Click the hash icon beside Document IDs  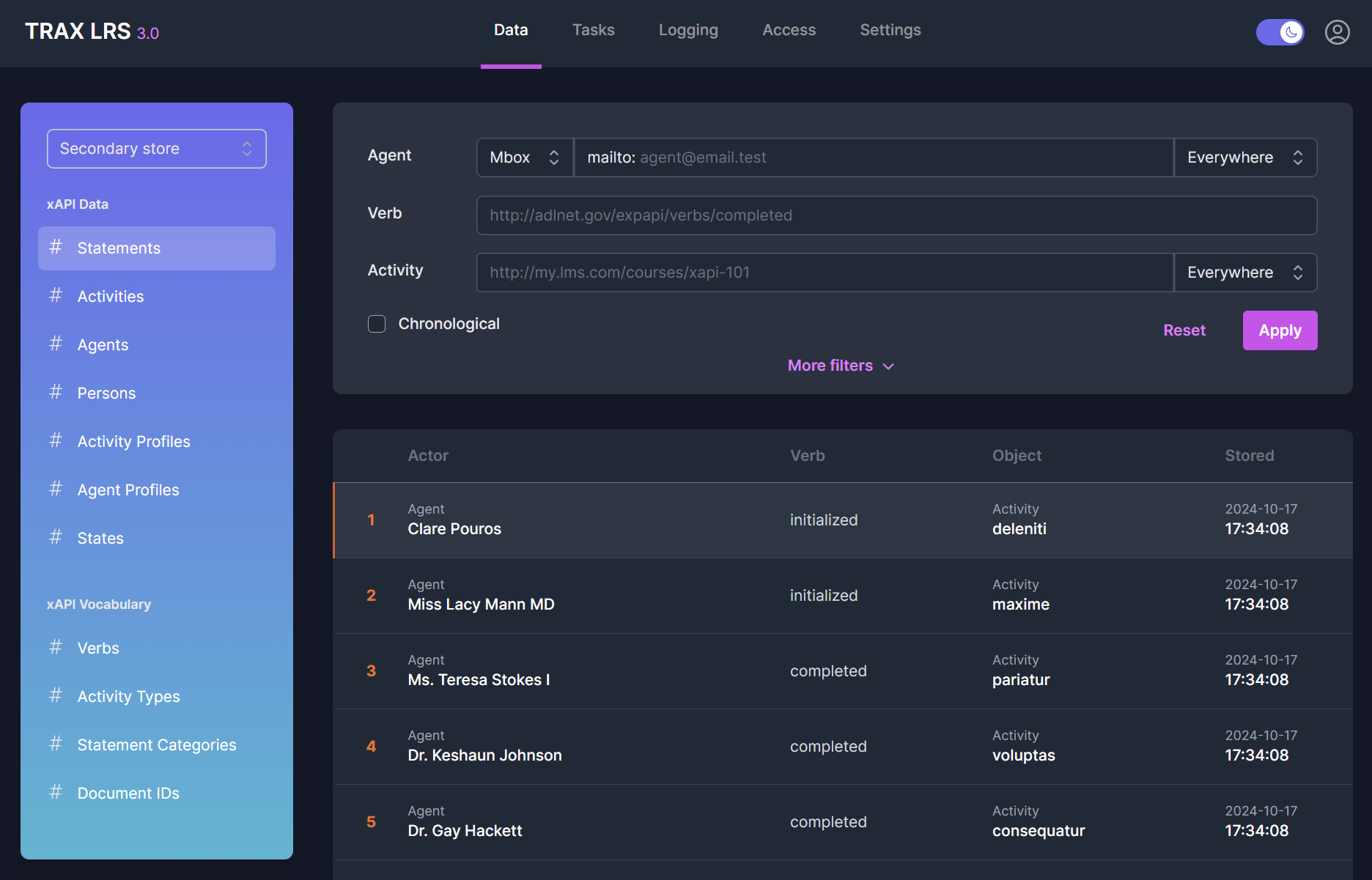coord(56,793)
